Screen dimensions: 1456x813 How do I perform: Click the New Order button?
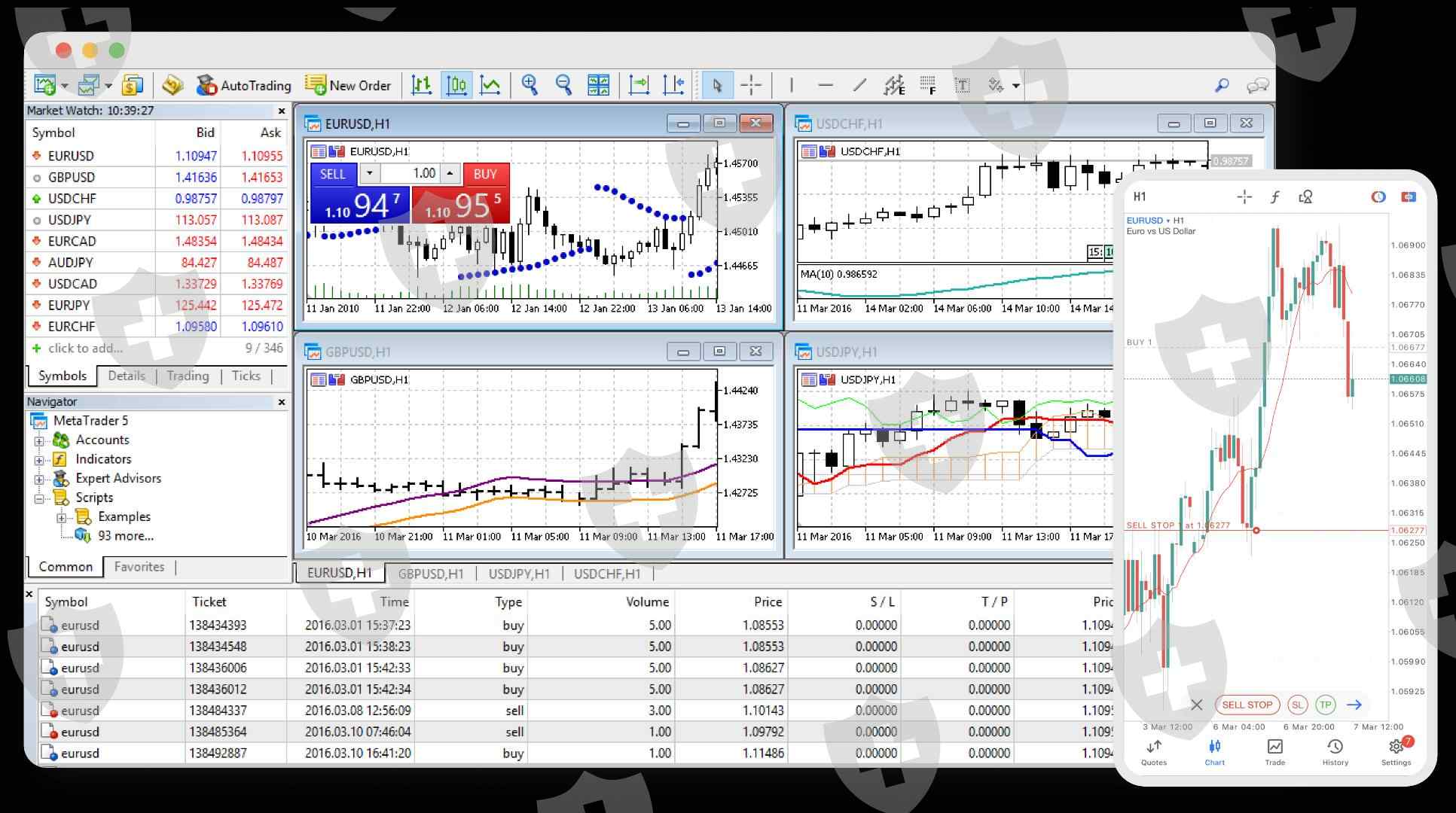(x=348, y=85)
